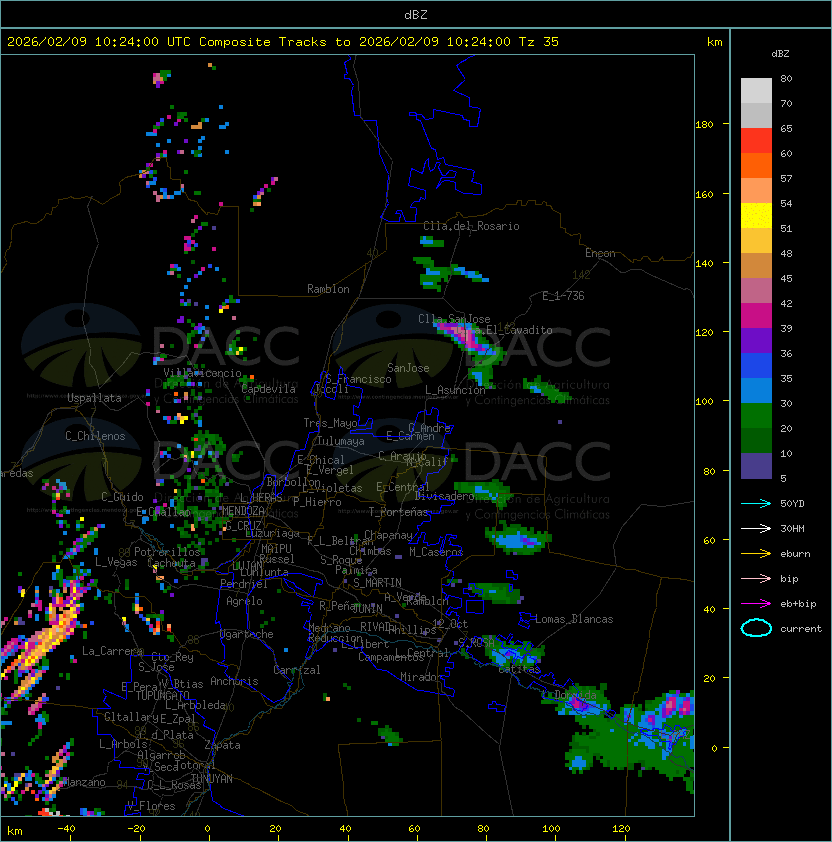Select the purple 39 dBZ legend swatch
Screen dimensions: 832x842
[756, 341]
